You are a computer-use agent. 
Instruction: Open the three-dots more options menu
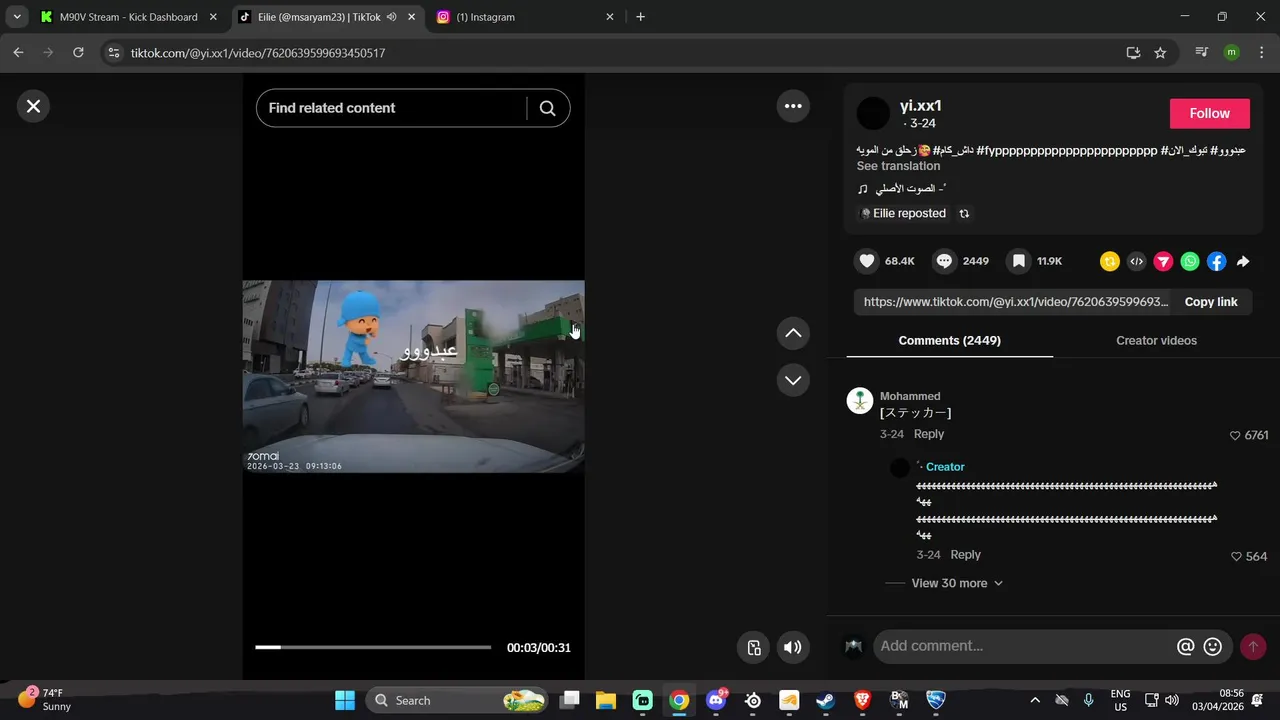pyautogui.click(x=793, y=106)
